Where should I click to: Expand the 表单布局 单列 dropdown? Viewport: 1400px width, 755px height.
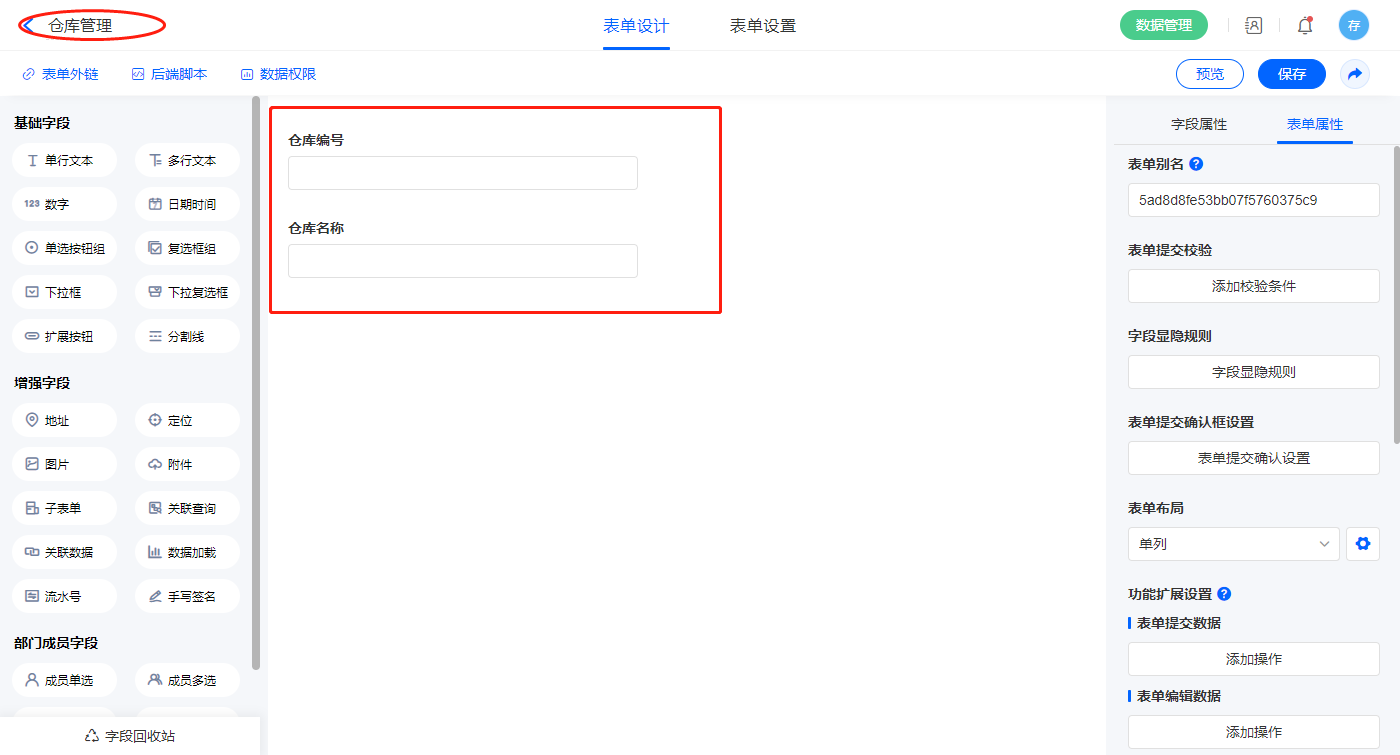click(x=1233, y=544)
